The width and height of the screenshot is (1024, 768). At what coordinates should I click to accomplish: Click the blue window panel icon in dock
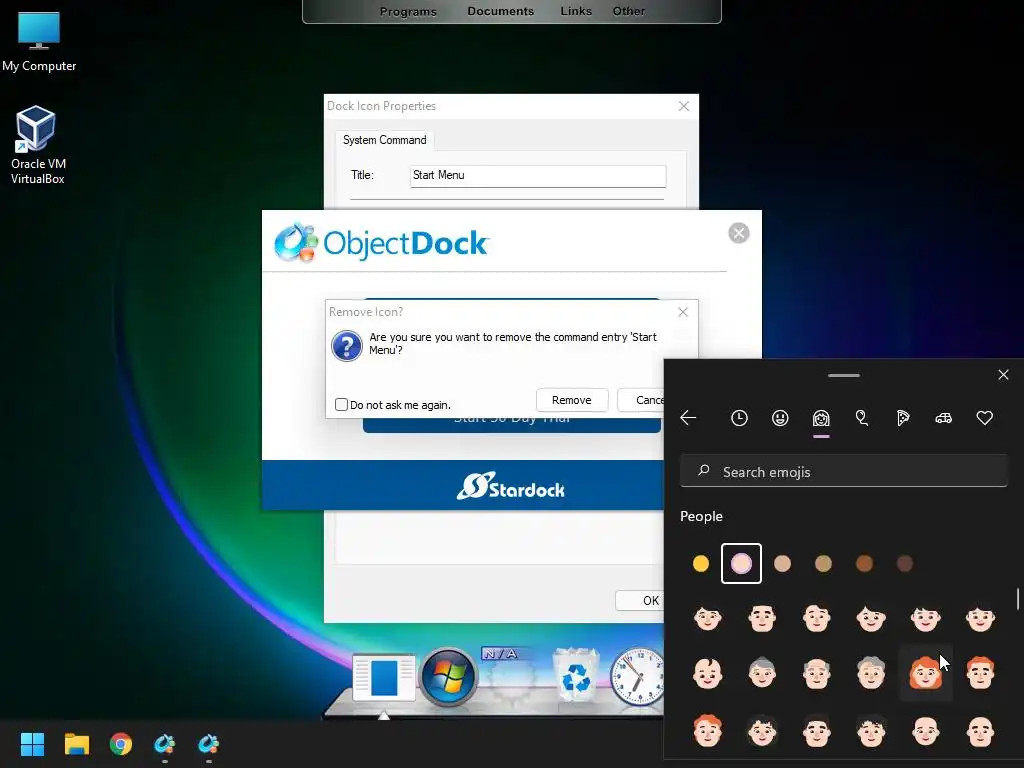(384, 678)
